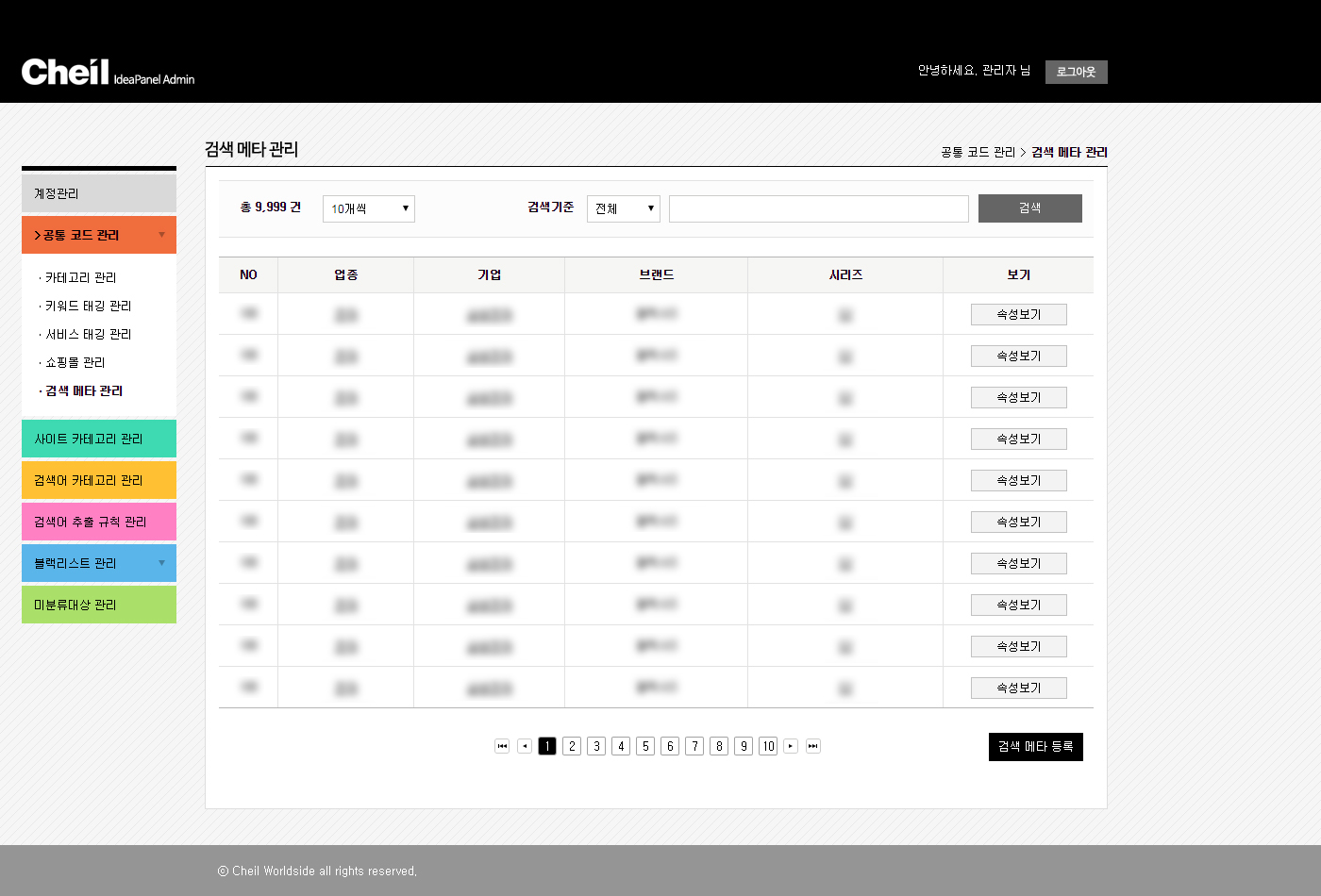Viewport: 1321px width, 896px height.
Task: Click the search keyword text field
Action: click(818, 208)
